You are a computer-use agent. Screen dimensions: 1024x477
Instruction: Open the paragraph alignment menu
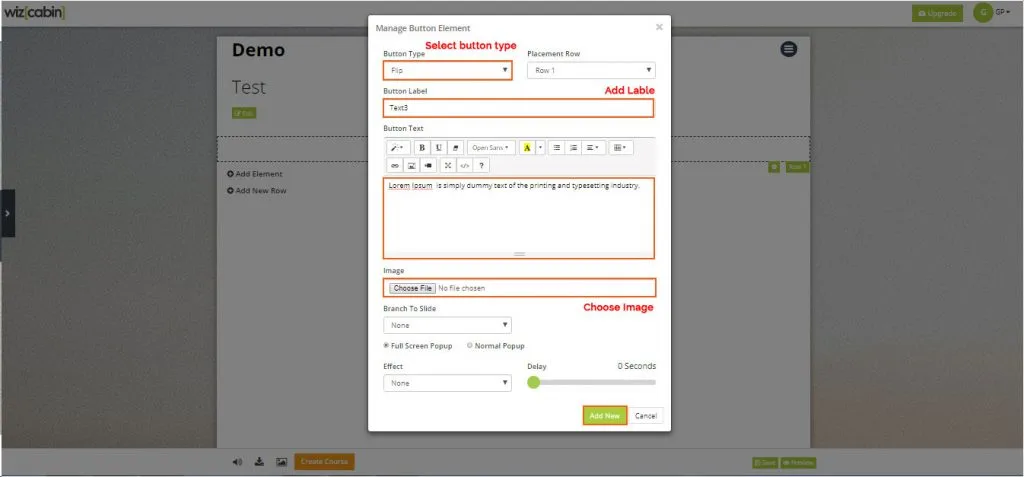coord(594,148)
